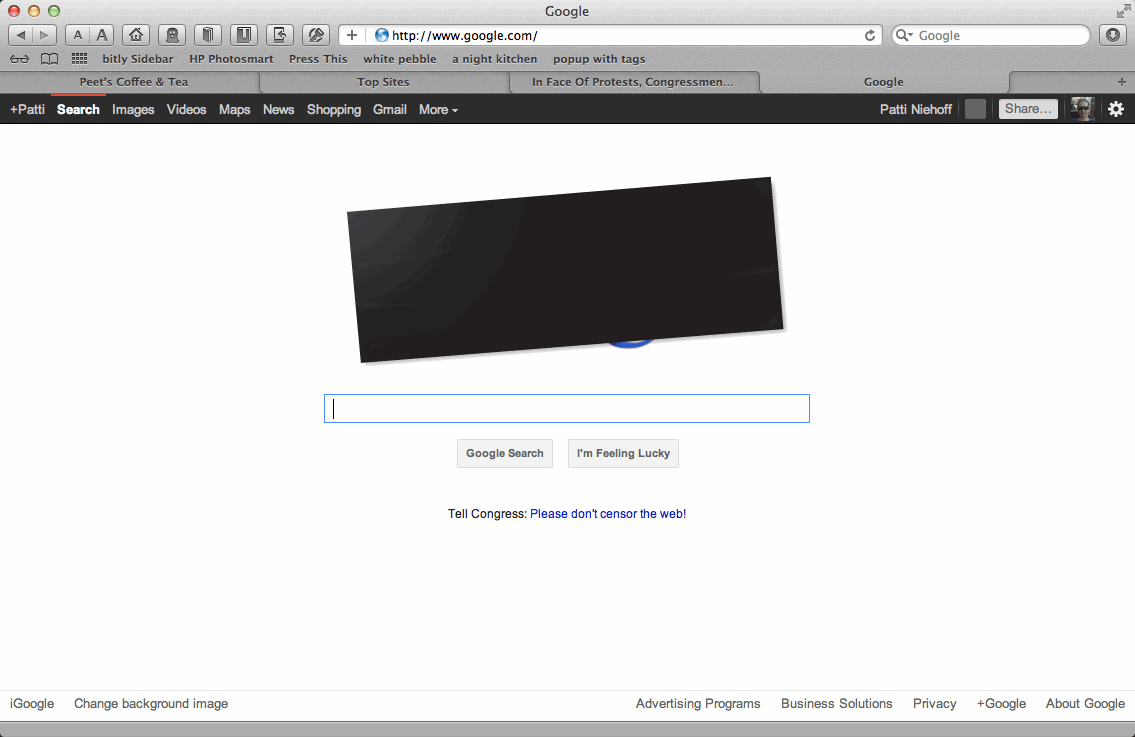
Task: Click the profile photo thumbnail
Action: point(1082,109)
